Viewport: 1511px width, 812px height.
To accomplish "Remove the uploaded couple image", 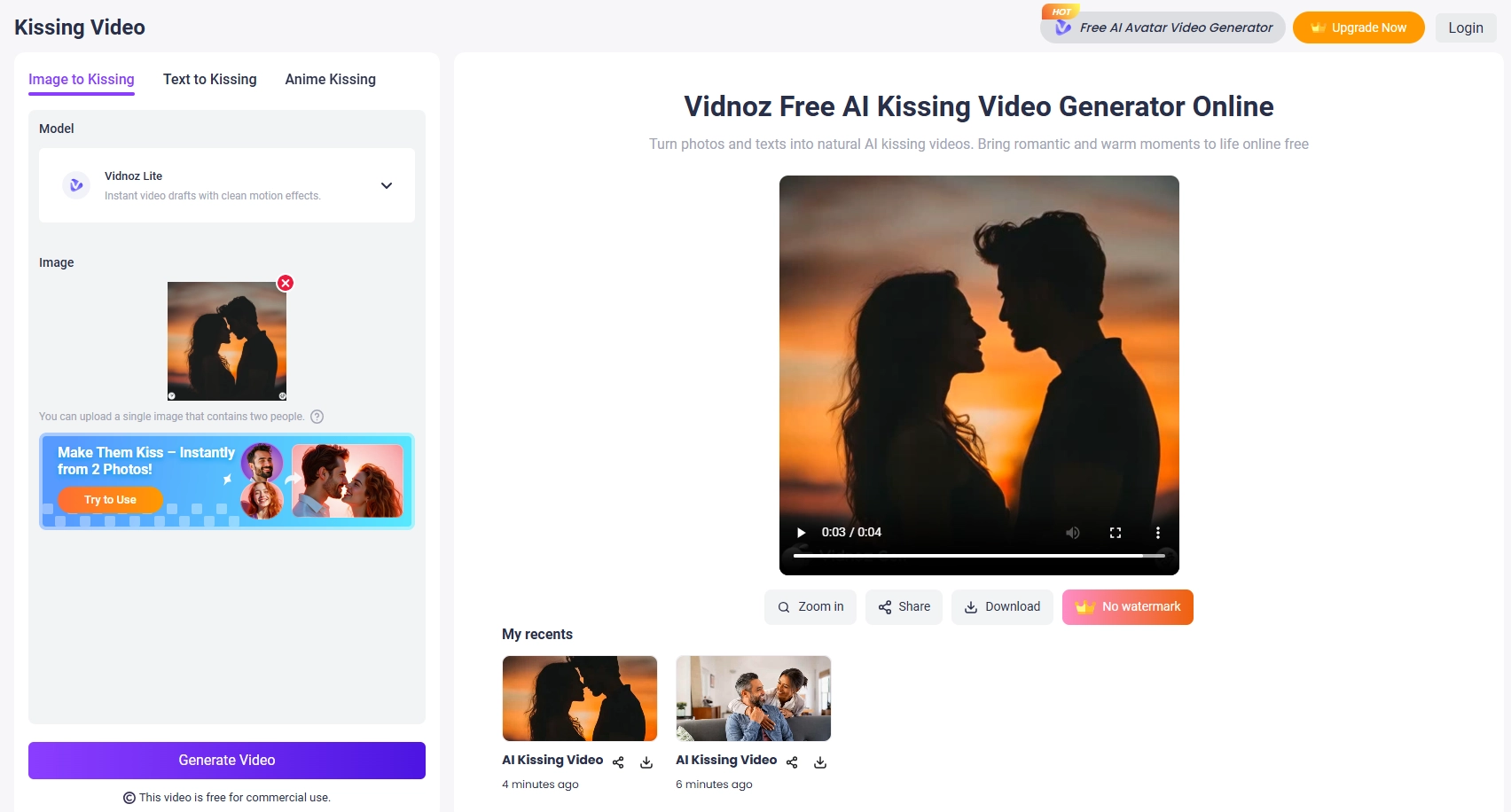I will [x=285, y=283].
